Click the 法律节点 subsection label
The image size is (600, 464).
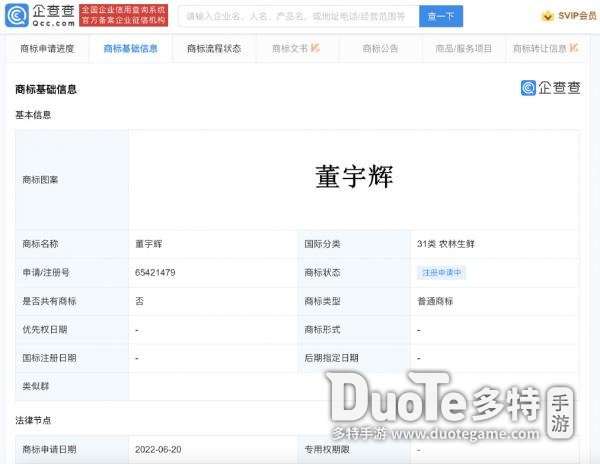(33, 420)
